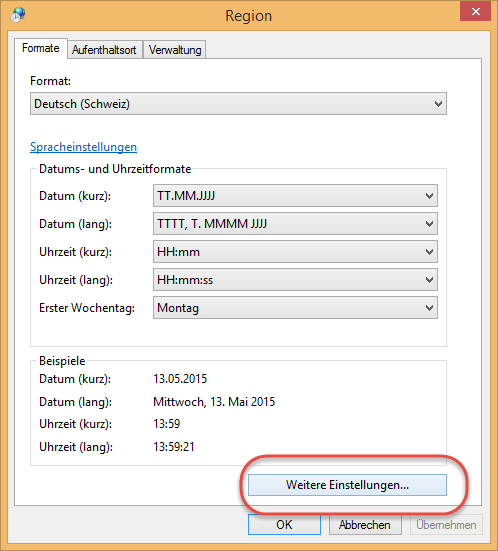Click the Format: label
This screenshot has height=551, width=498.
50,81
